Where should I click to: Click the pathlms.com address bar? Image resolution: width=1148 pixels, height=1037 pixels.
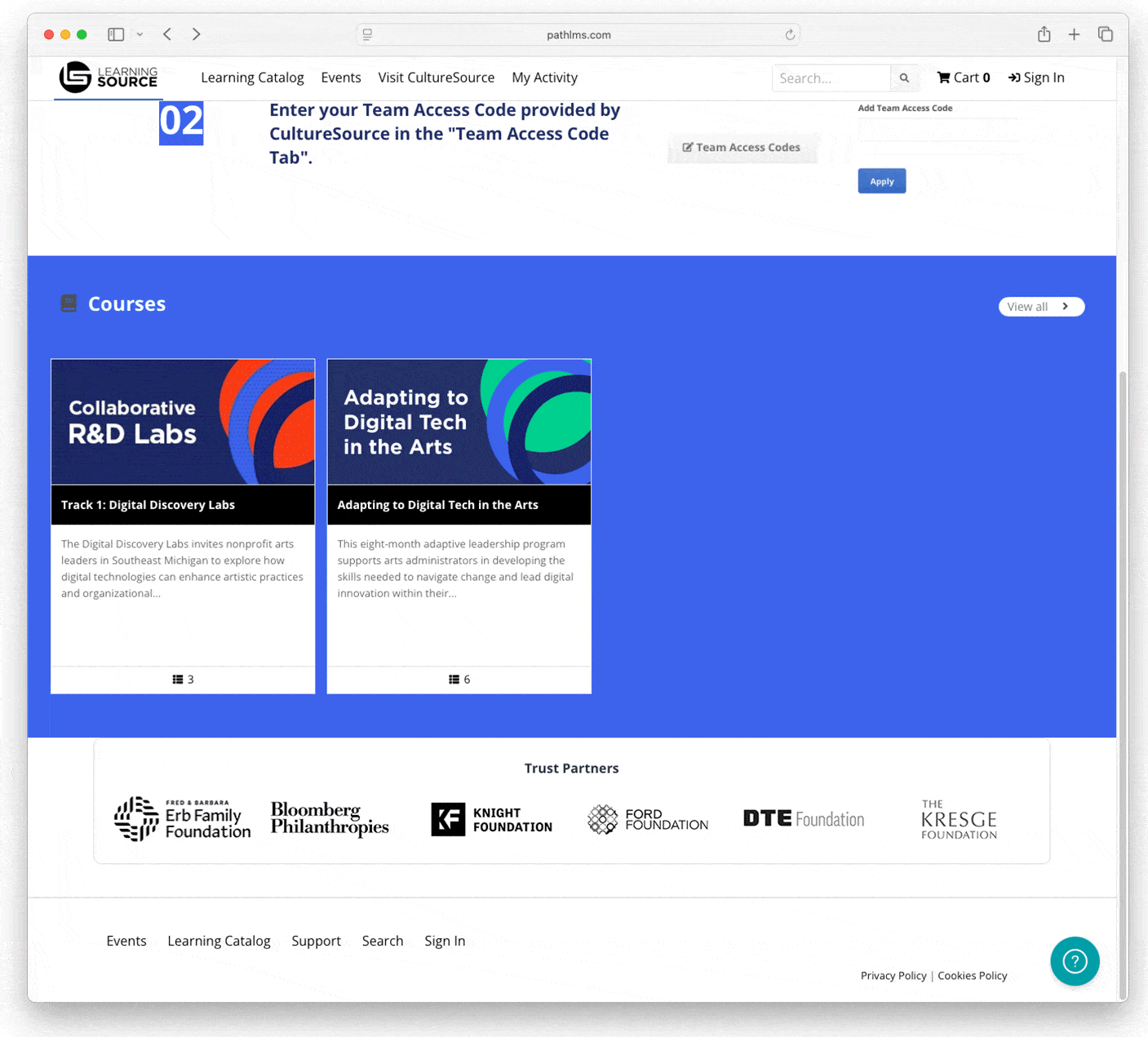pyautogui.click(x=578, y=34)
